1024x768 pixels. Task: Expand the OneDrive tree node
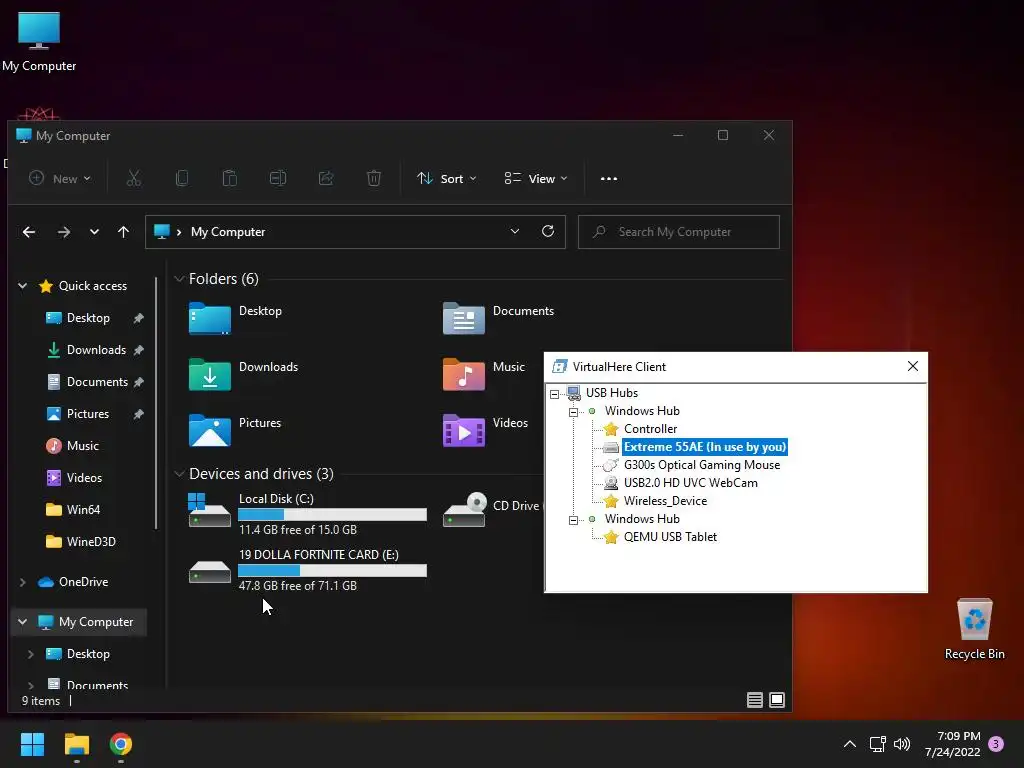(22, 582)
